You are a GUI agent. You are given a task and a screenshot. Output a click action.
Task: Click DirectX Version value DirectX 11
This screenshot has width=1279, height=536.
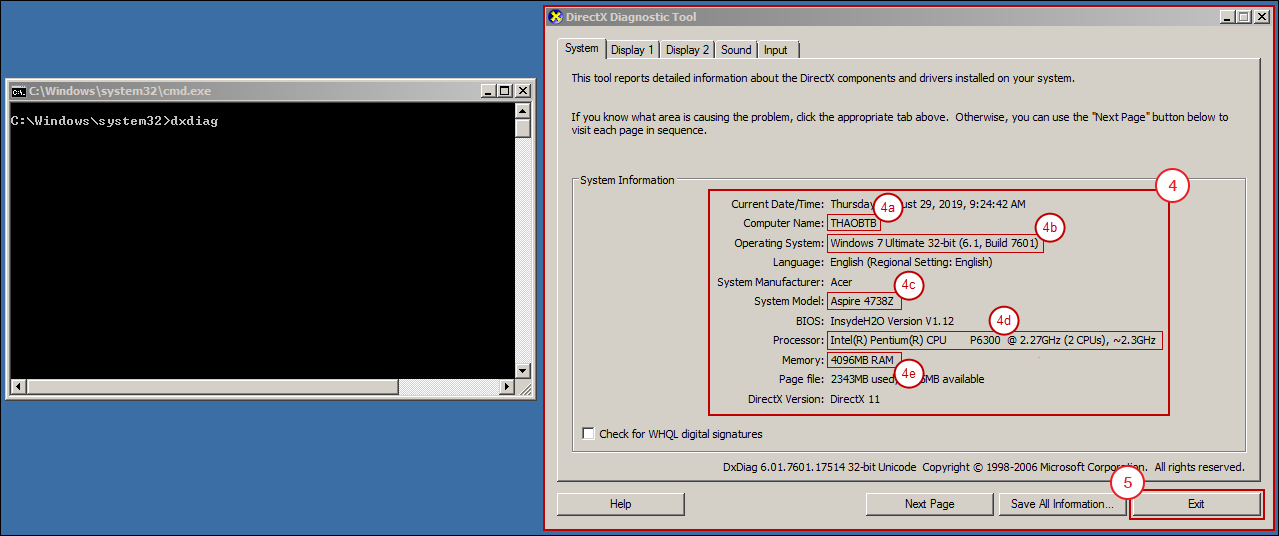pyautogui.click(x=854, y=399)
